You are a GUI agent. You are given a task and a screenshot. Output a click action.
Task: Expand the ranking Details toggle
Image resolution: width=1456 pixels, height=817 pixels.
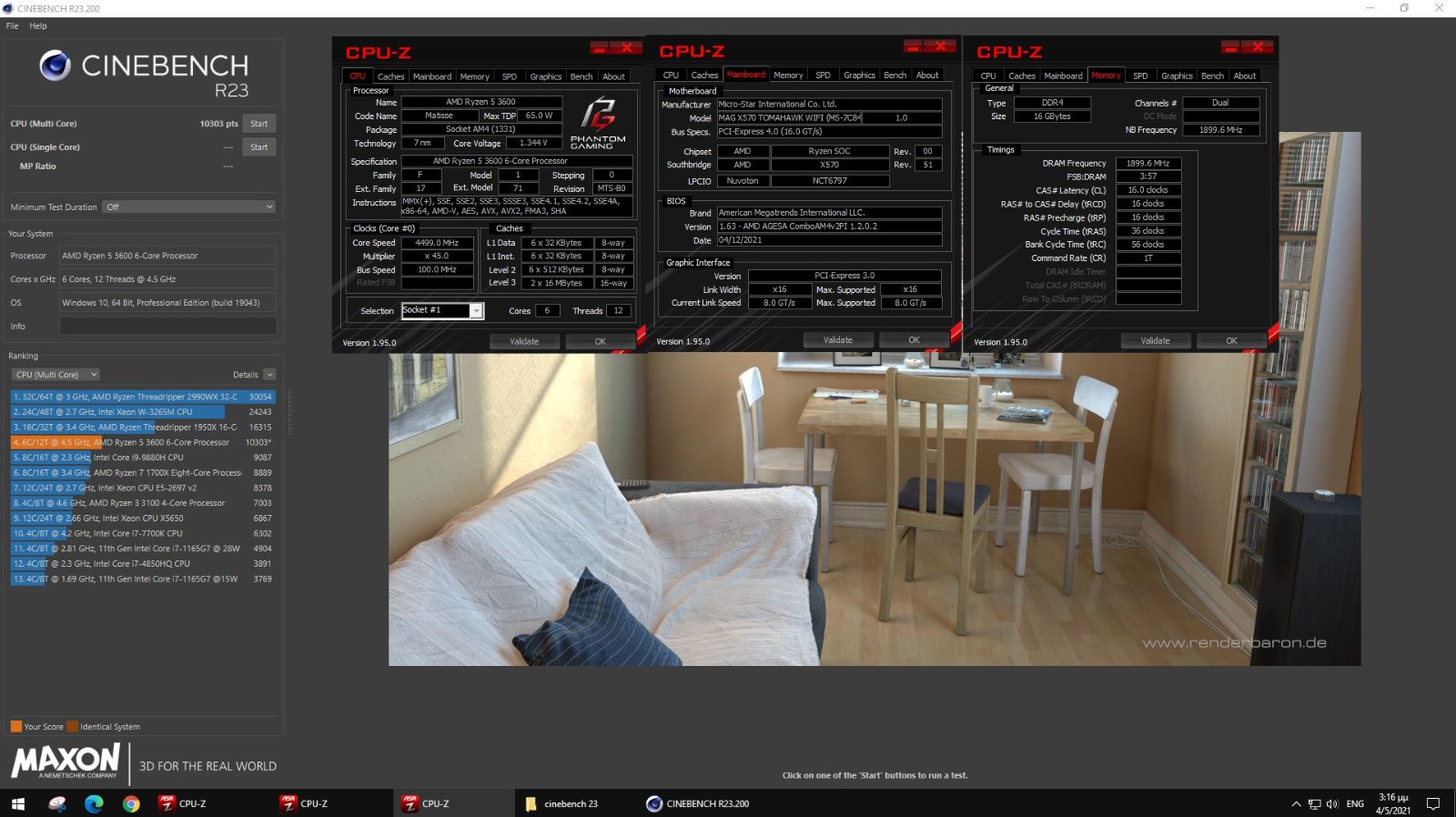click(x=269, y=375)
